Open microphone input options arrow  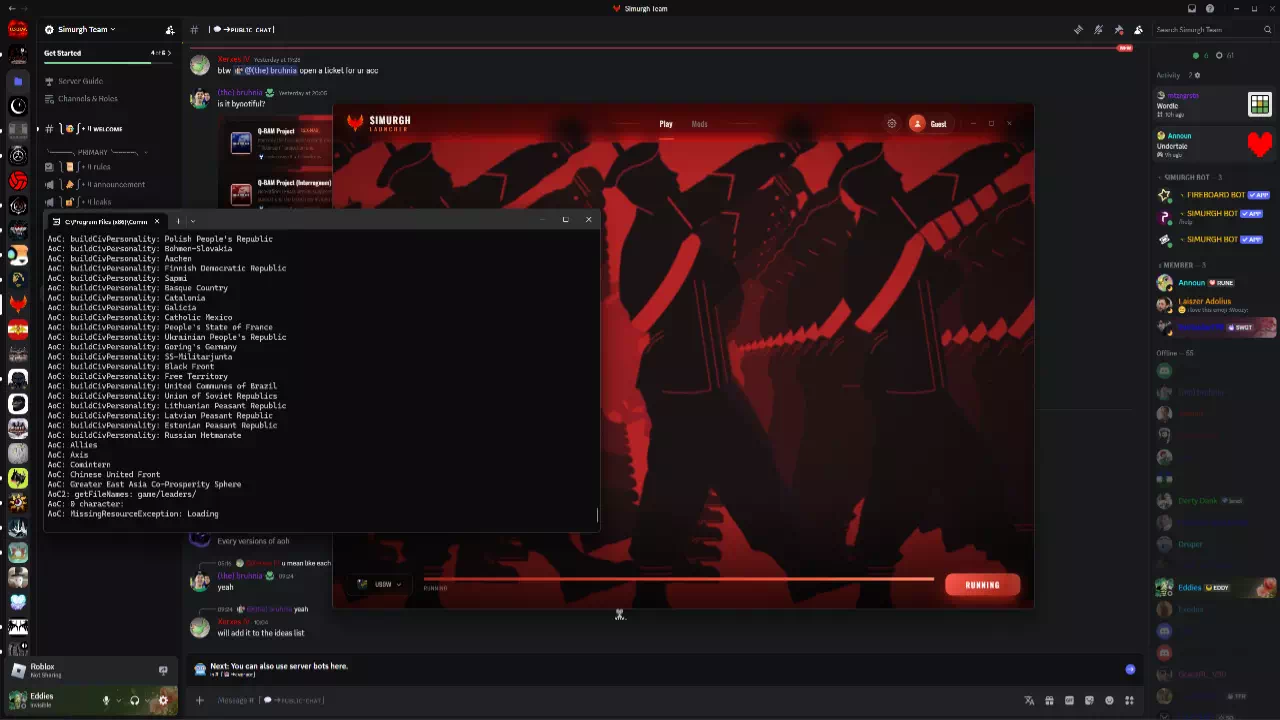pyautogui.click(x=118, y=700)
